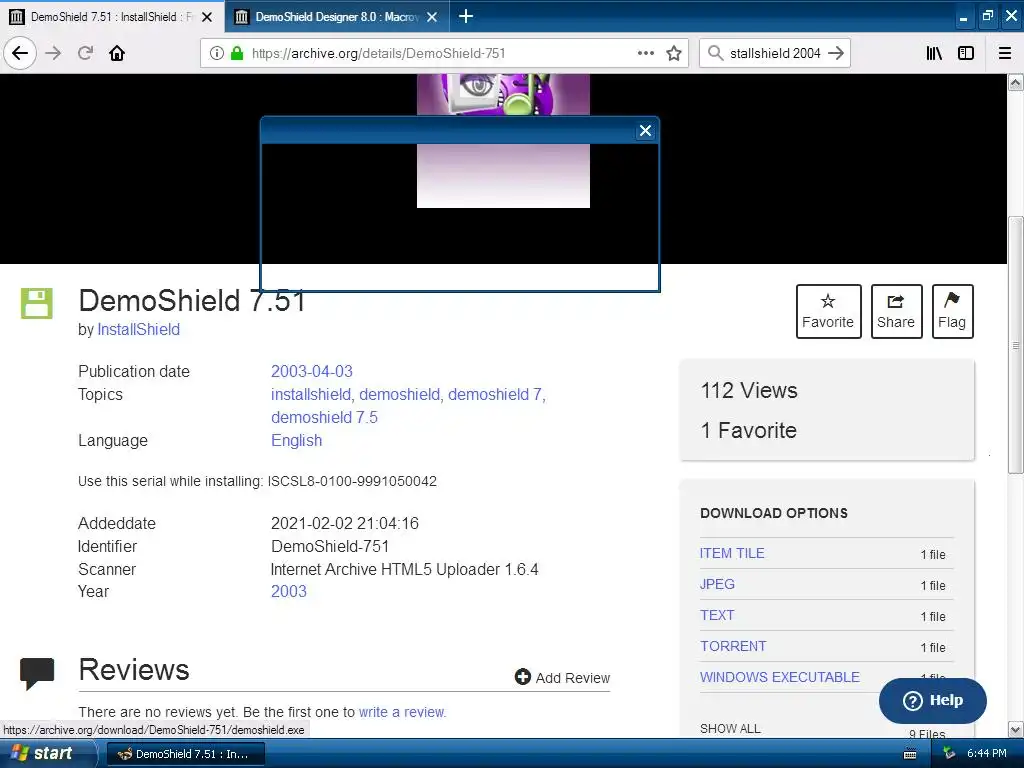Viewport: 1024px width, 768px height.
Task: Click the vertical scrollbar thumb
Action: click(1015, 345)
